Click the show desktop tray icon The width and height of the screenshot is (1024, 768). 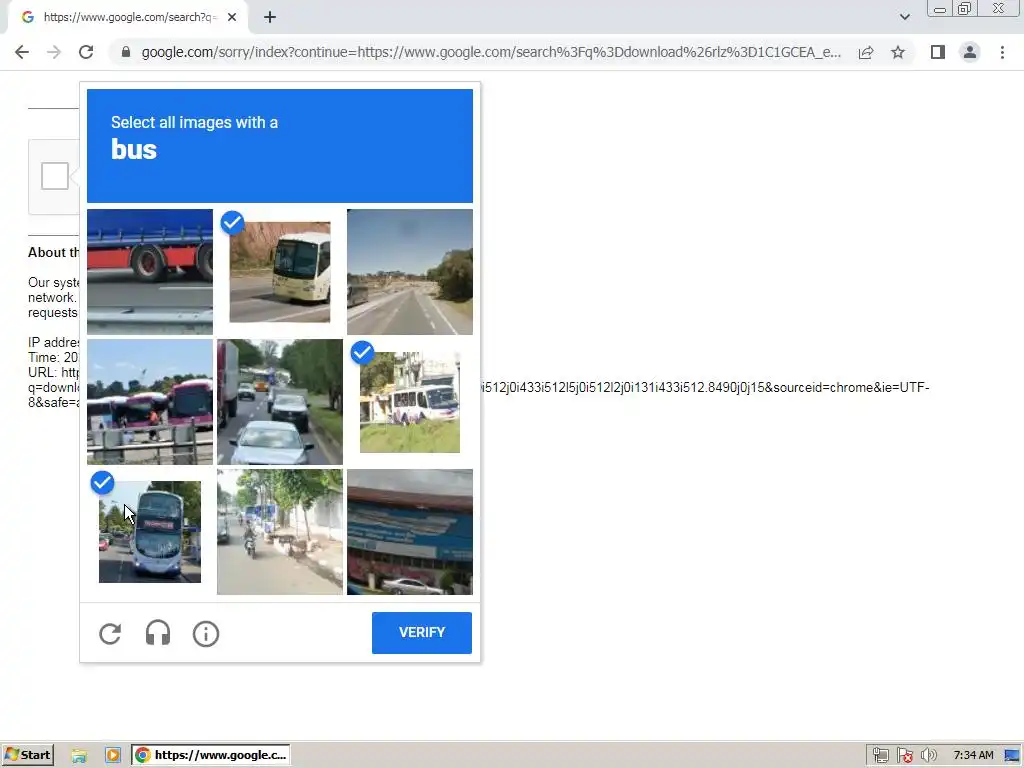pos(1012,756)
